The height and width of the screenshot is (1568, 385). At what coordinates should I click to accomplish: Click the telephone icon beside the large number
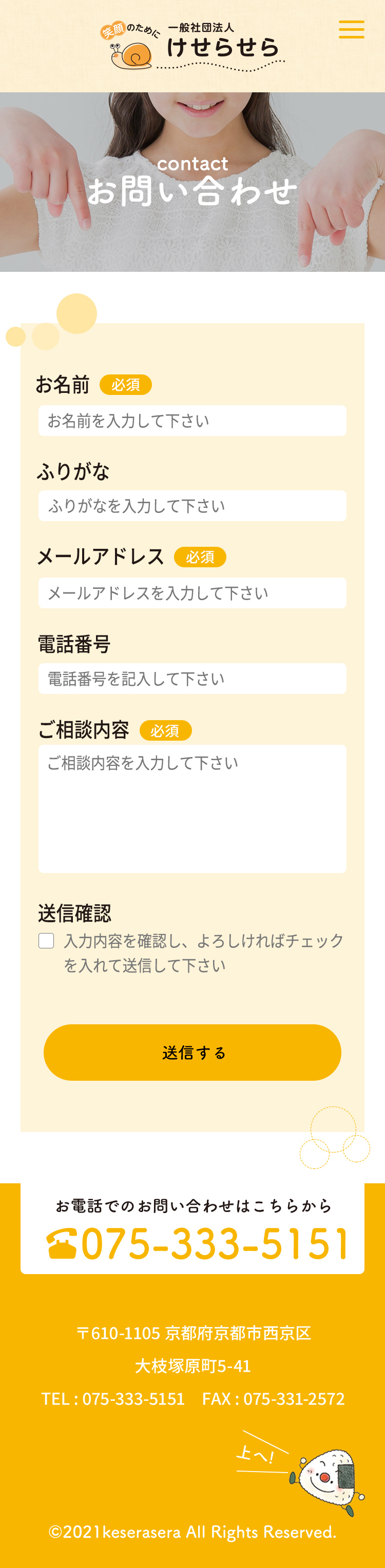[x=62, y=1243]
